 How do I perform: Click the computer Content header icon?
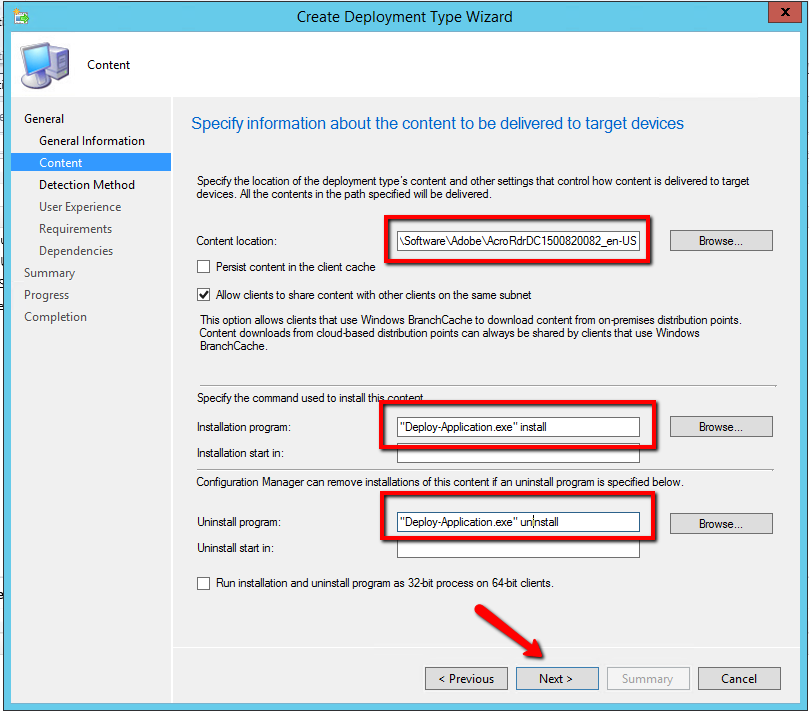(45, 63)
